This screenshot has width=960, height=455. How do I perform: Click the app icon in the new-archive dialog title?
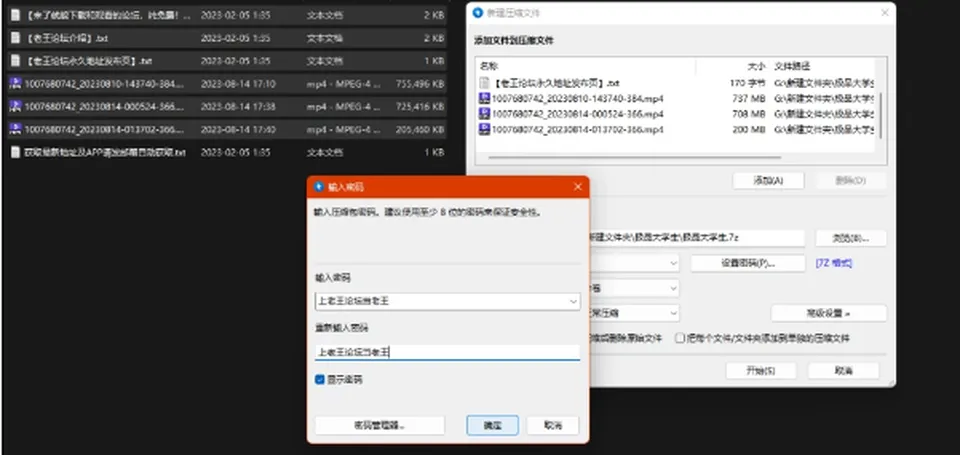(478, 13)
